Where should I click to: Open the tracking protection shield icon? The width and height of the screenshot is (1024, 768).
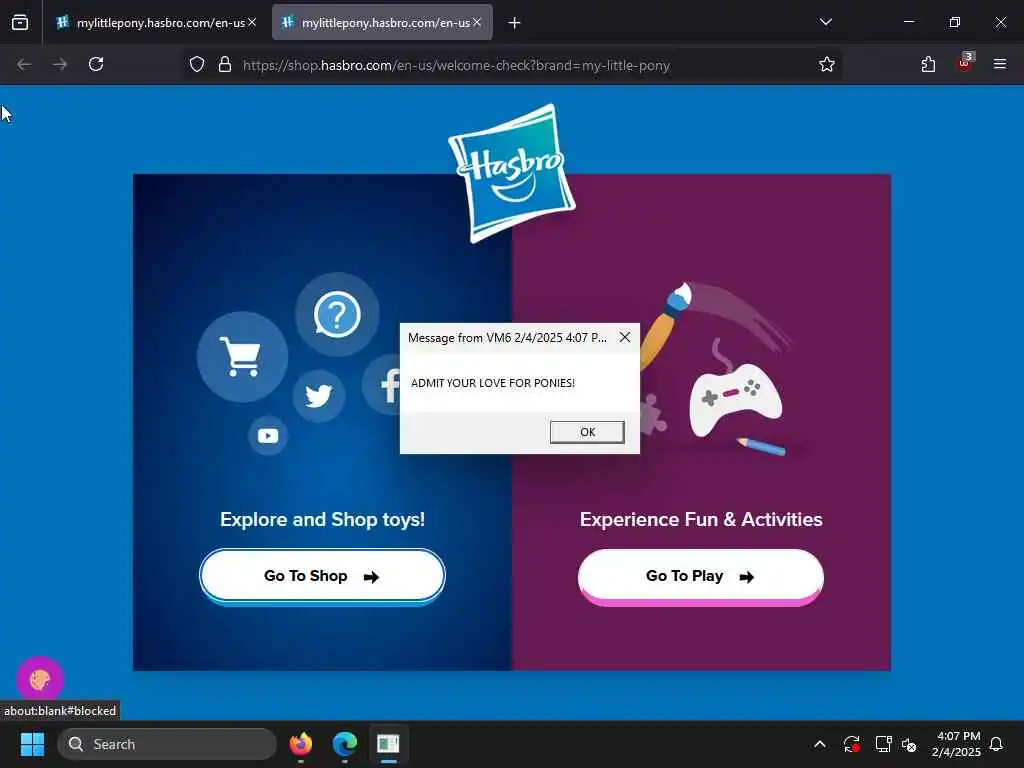[x=197, y=65]
